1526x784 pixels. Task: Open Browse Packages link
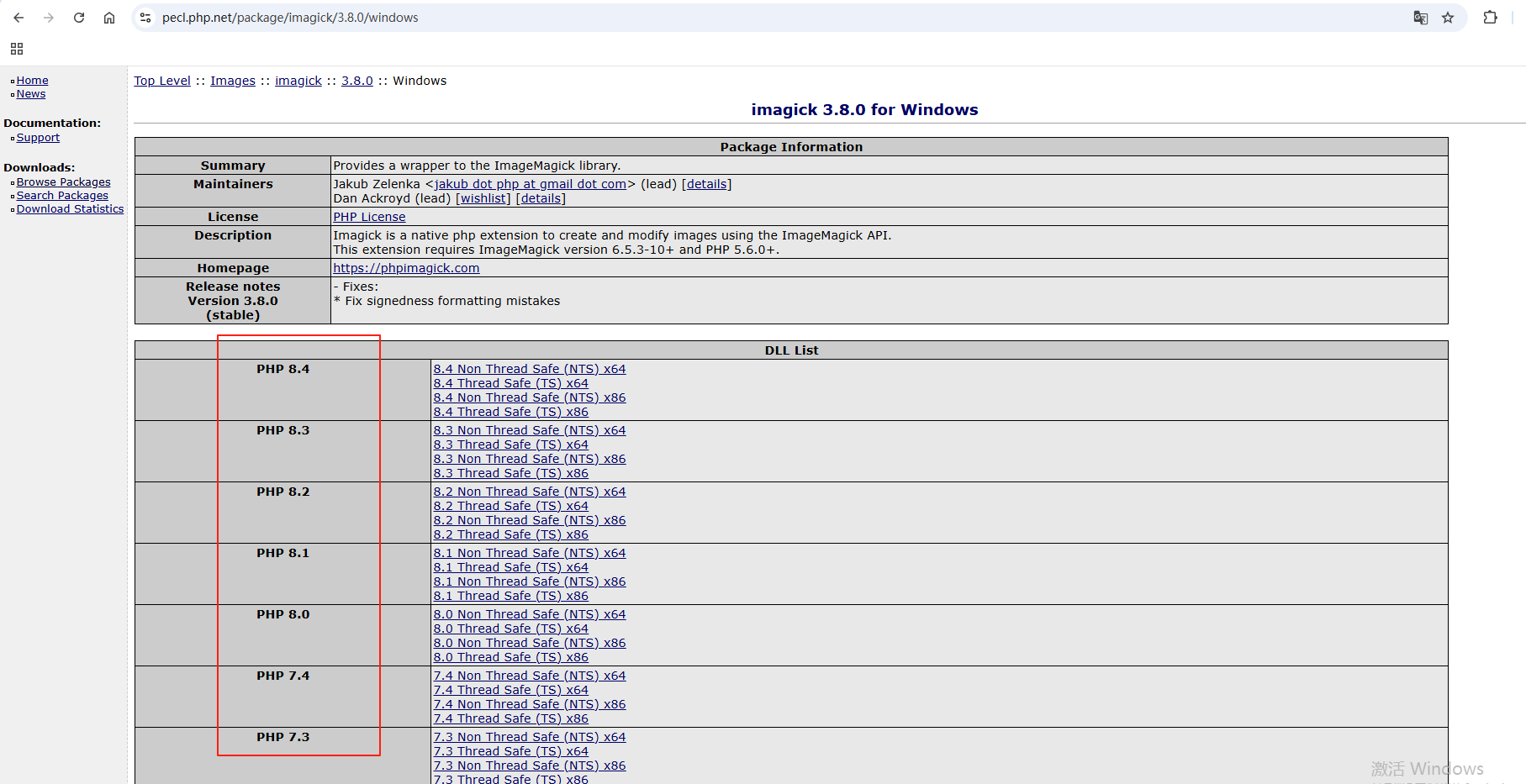[x=64, y=182]
